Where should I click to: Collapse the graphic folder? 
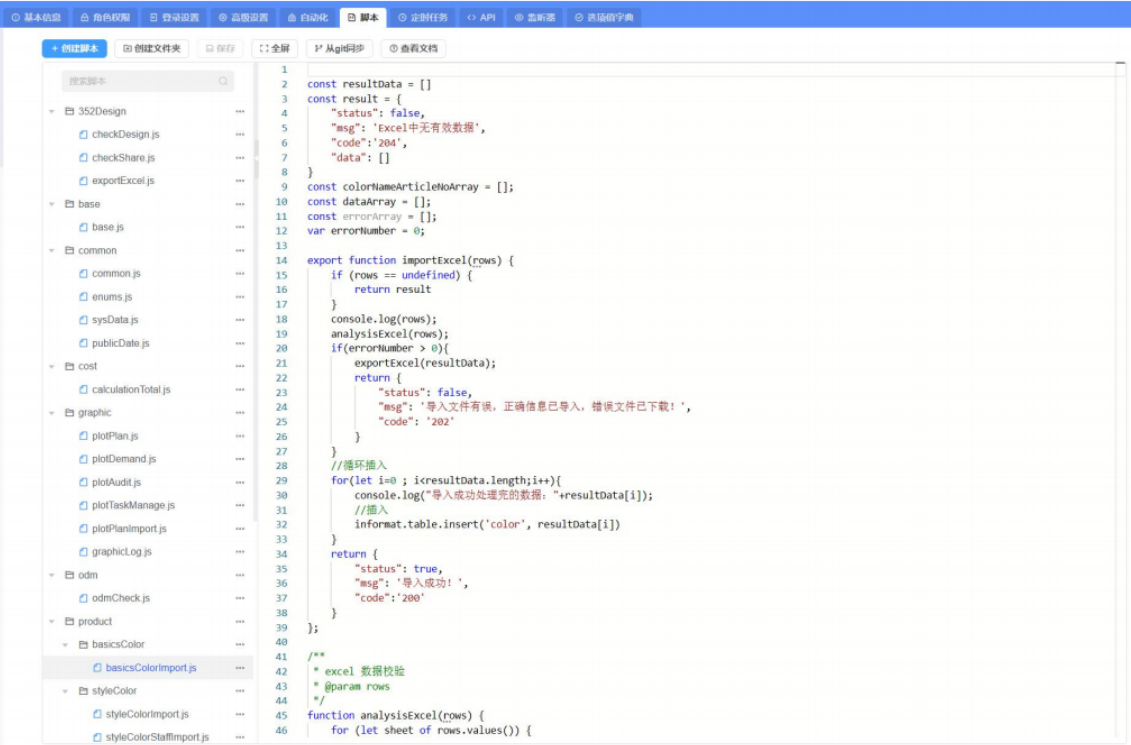[52, 413]
